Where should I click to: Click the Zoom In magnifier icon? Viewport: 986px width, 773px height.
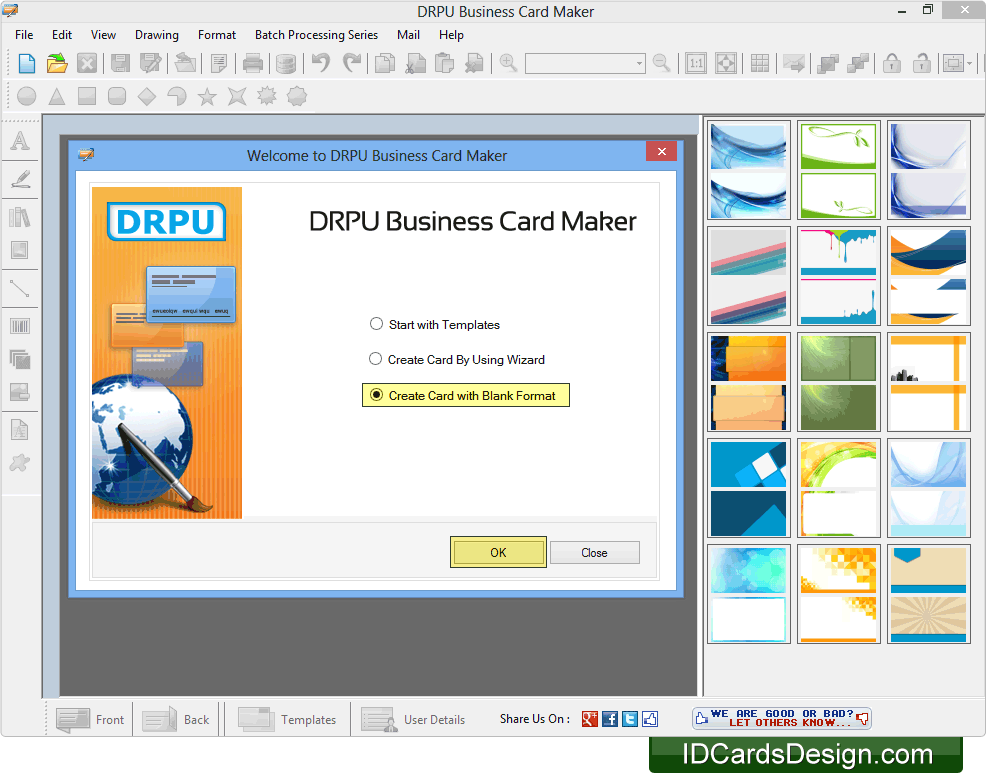point(508,64)
